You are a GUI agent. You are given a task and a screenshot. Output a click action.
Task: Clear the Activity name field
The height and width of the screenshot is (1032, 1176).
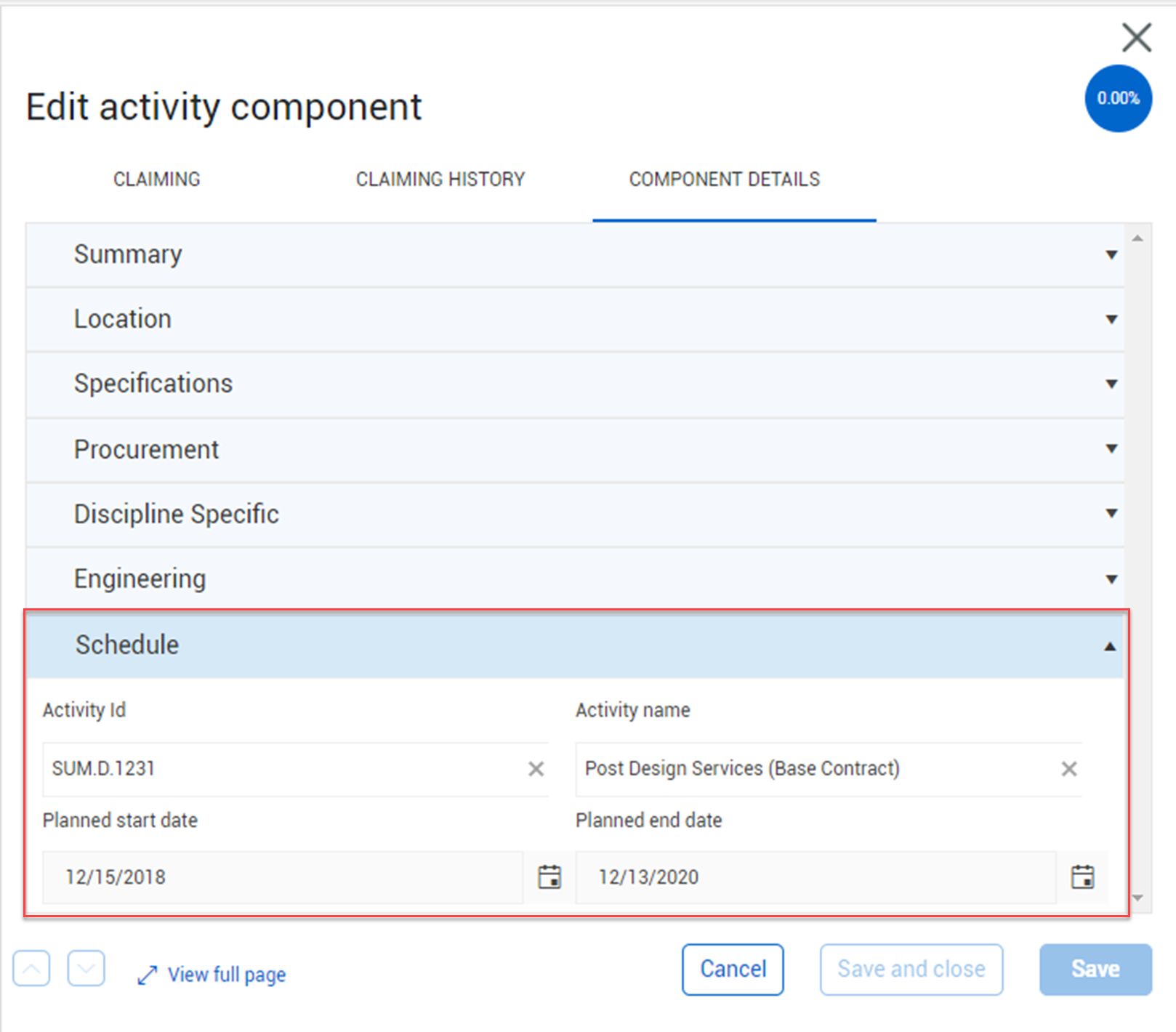pyautogui.click(x=1068, y=768)
